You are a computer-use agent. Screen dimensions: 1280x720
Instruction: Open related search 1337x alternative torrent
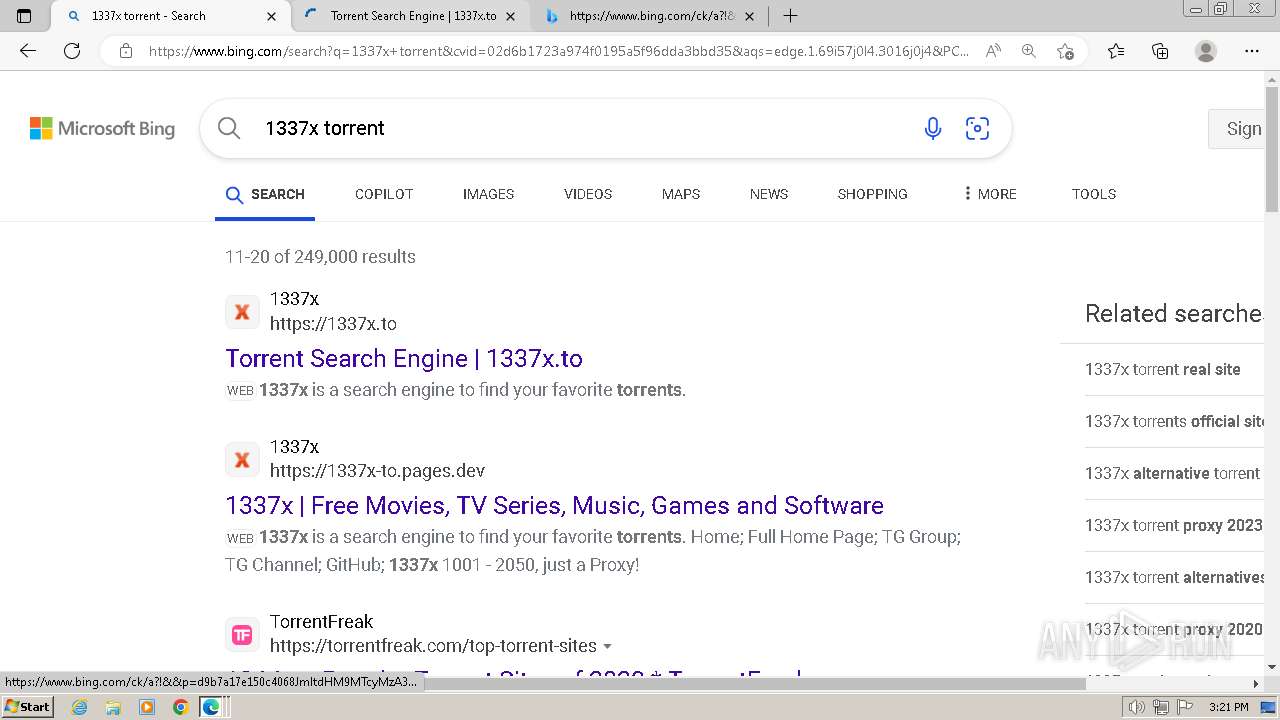[1172, 473]
